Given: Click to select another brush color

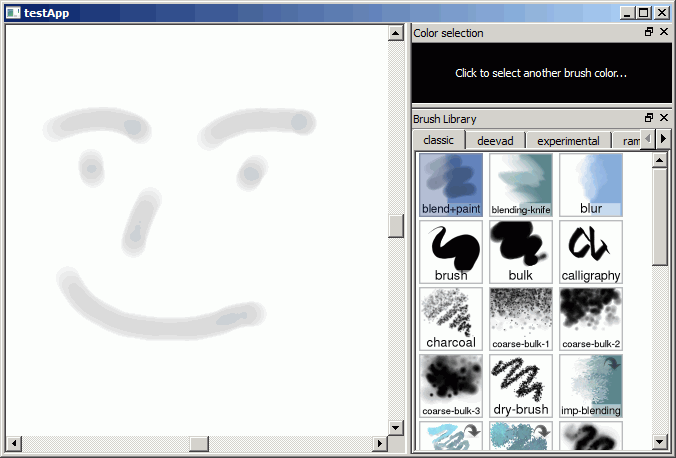Looking at the screenshot, I should (x=540, y=73).
